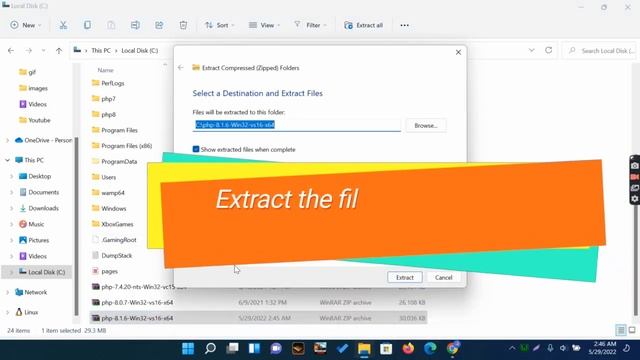Click the Rename icon in toolbar
The height and width of the screenshot is (360, 640).
click(135, 25)
